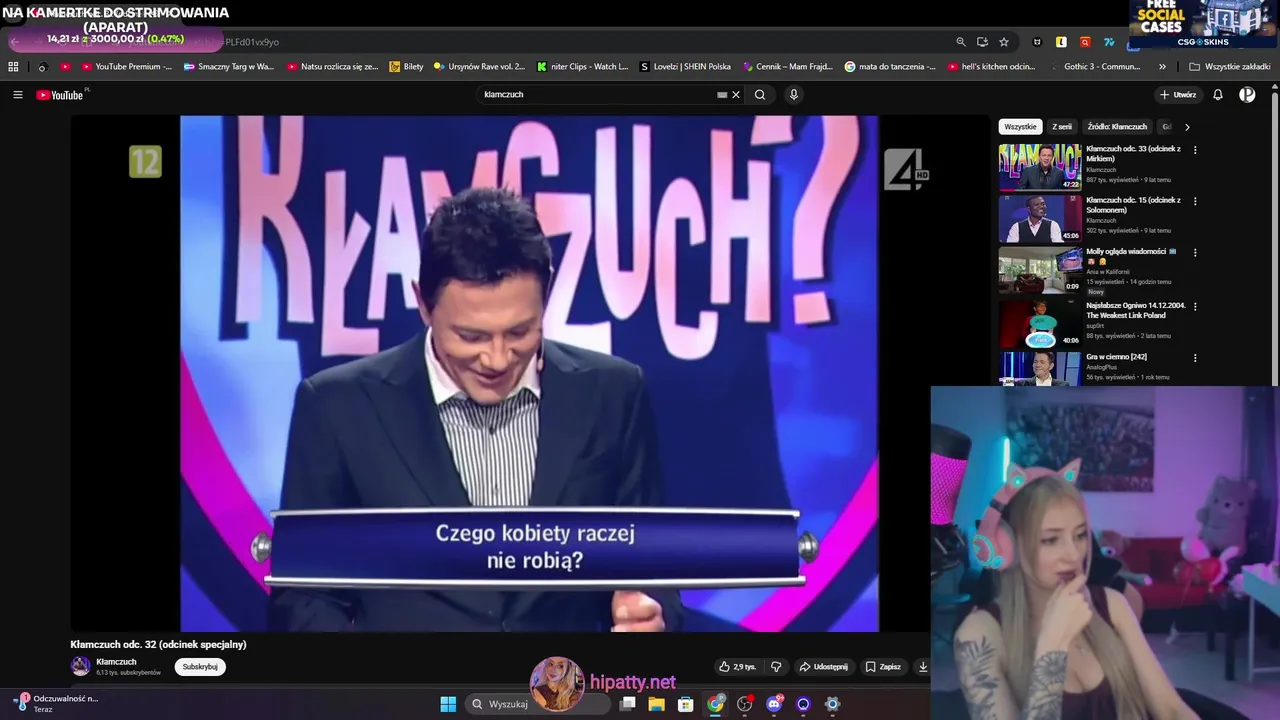The width and height of the screenshot is (1280, 720).
Task: Click the Windows taskbar Wyszukaj search box
Action: [538, 704]
